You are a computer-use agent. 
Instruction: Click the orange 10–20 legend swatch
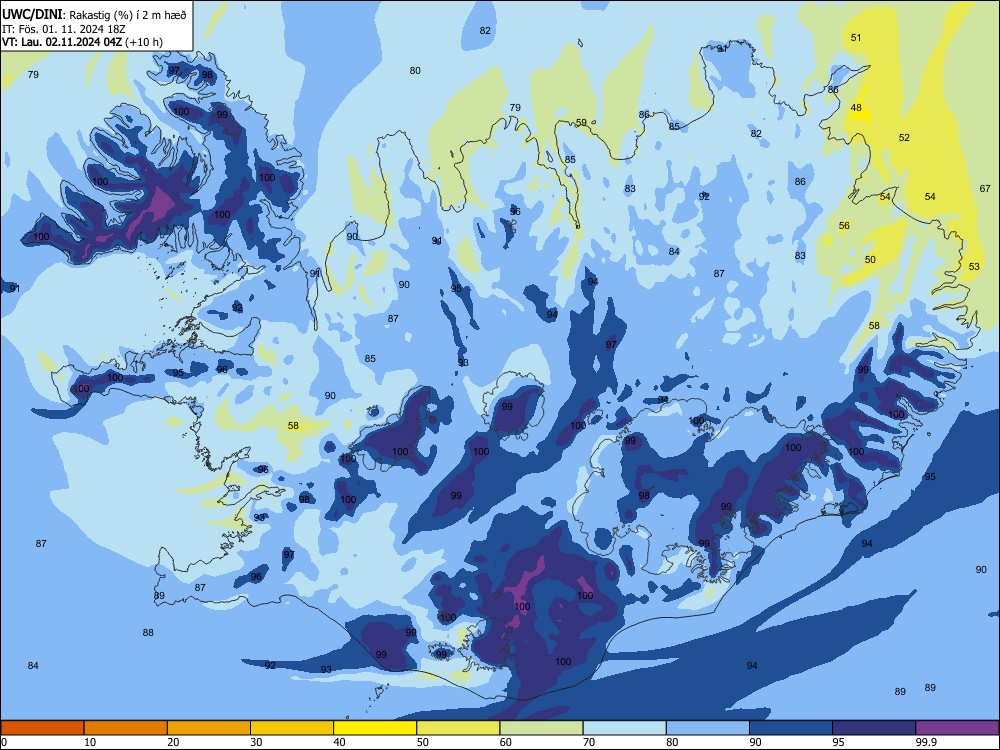[x=126, y=728]
